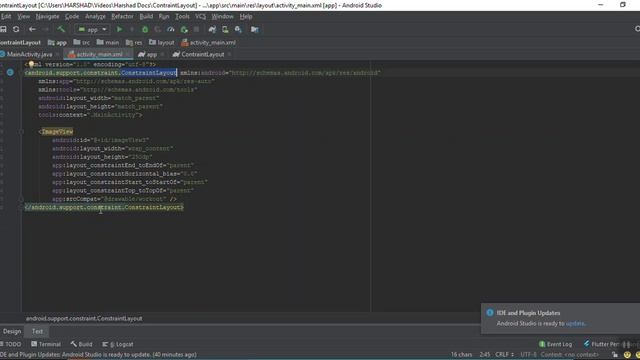This screenshot has height=360, width=640.
Task: Click the ImageView tag in the code
Action: tap(57, 132)
